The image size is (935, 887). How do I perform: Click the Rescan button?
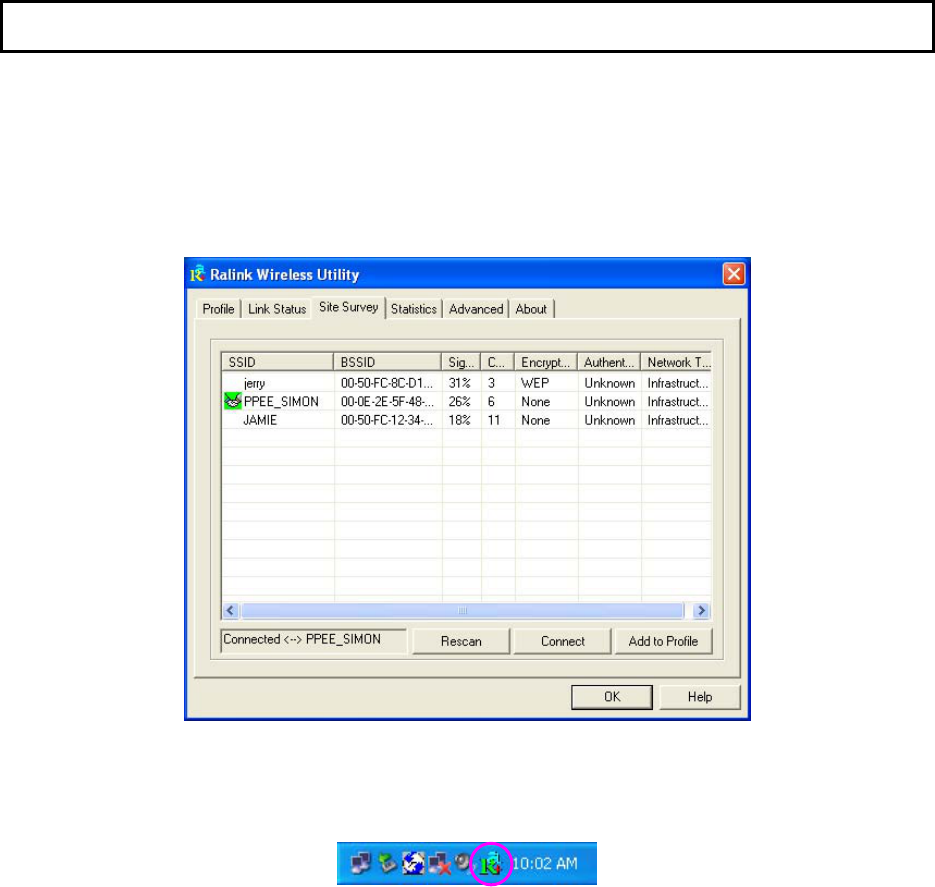(x=461, y=641)
